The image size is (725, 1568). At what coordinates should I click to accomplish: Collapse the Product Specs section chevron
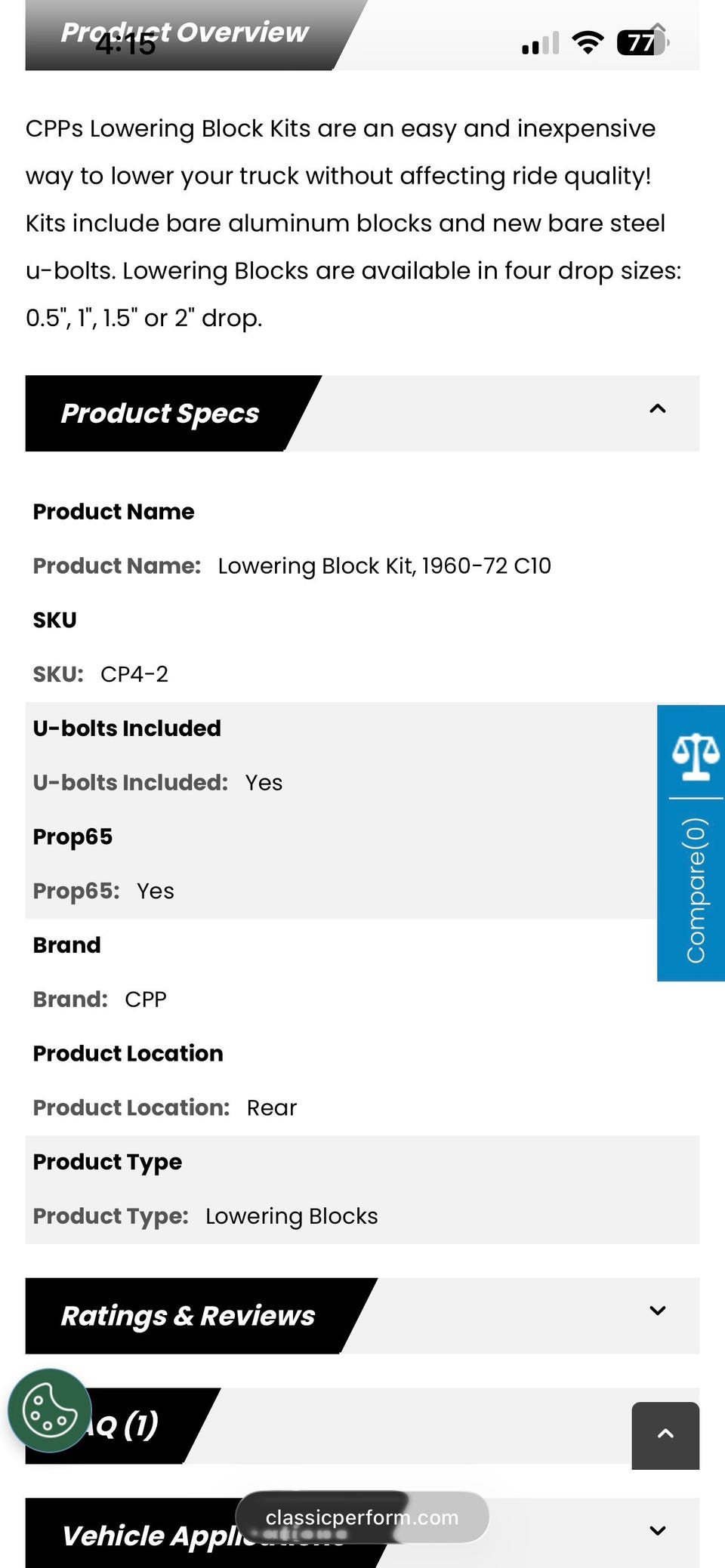pos(658,409)
